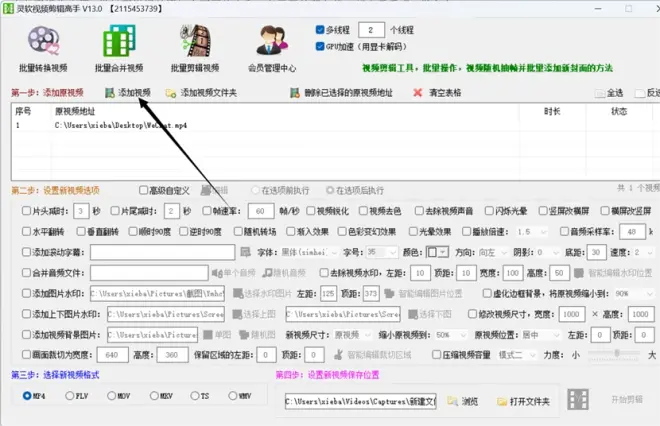Open the 批量转换视频 tool icon
Screen dimensions: 660x426
(43, 41)
